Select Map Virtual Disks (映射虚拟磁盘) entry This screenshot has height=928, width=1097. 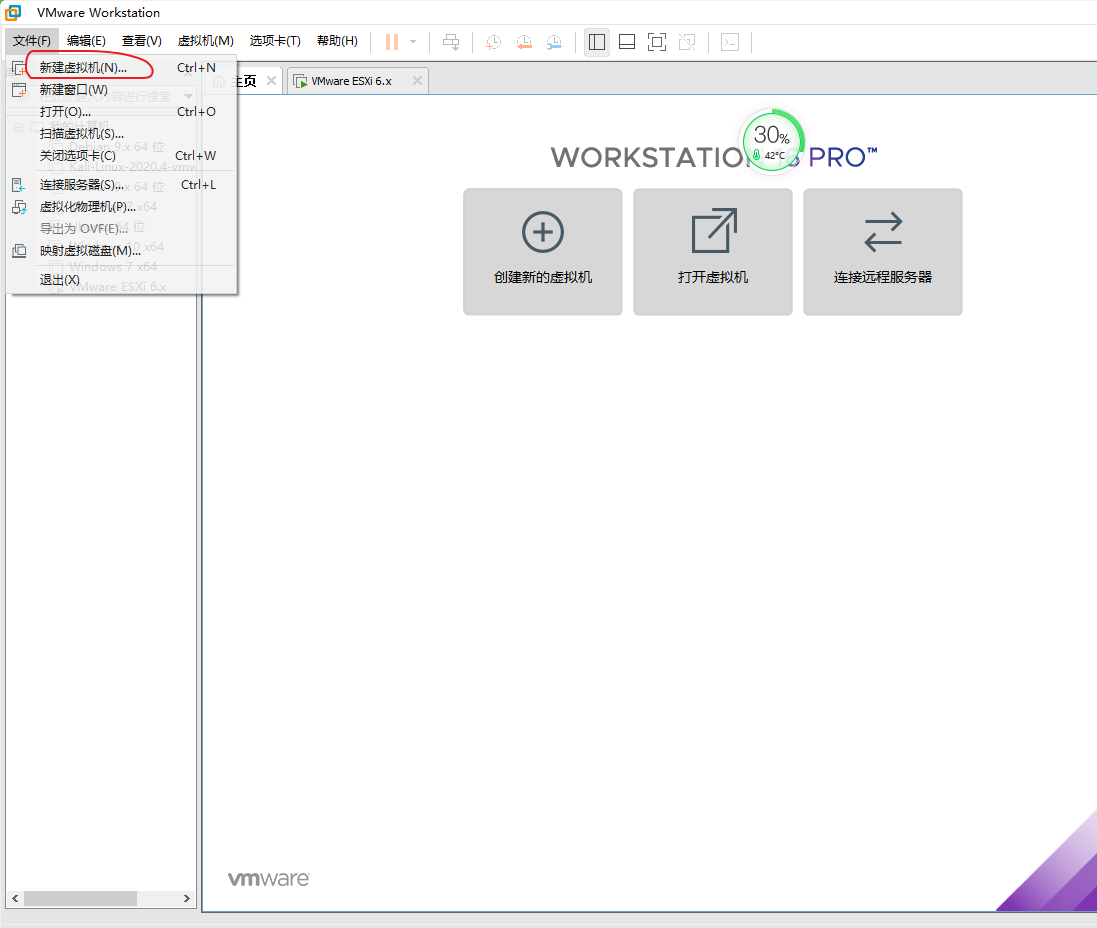(x=121, y=251)
